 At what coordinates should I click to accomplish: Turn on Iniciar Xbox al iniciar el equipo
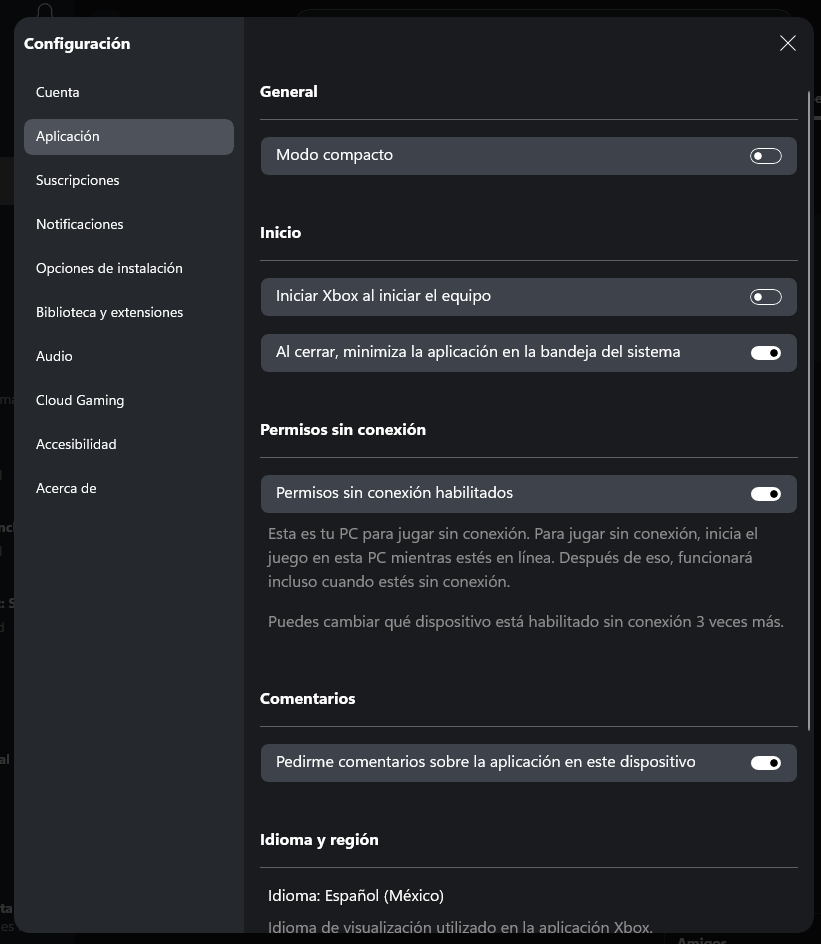click(x=765, y=297)
